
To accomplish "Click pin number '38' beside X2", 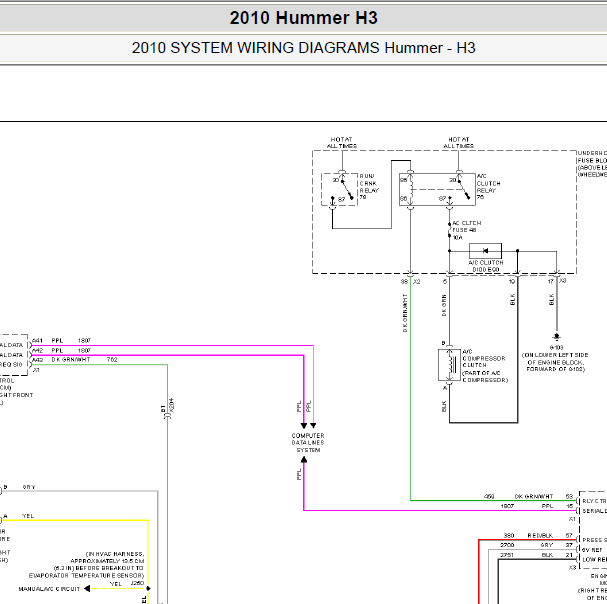I will click(x=405, y=281).
